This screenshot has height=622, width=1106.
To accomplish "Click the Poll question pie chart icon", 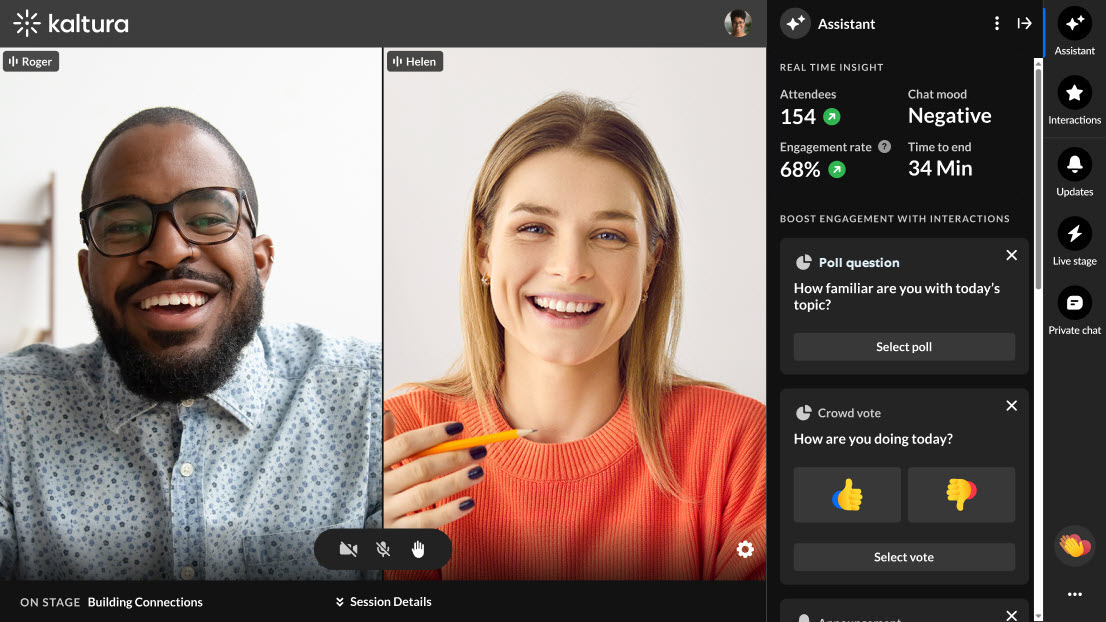I will [x=803, y=262].
